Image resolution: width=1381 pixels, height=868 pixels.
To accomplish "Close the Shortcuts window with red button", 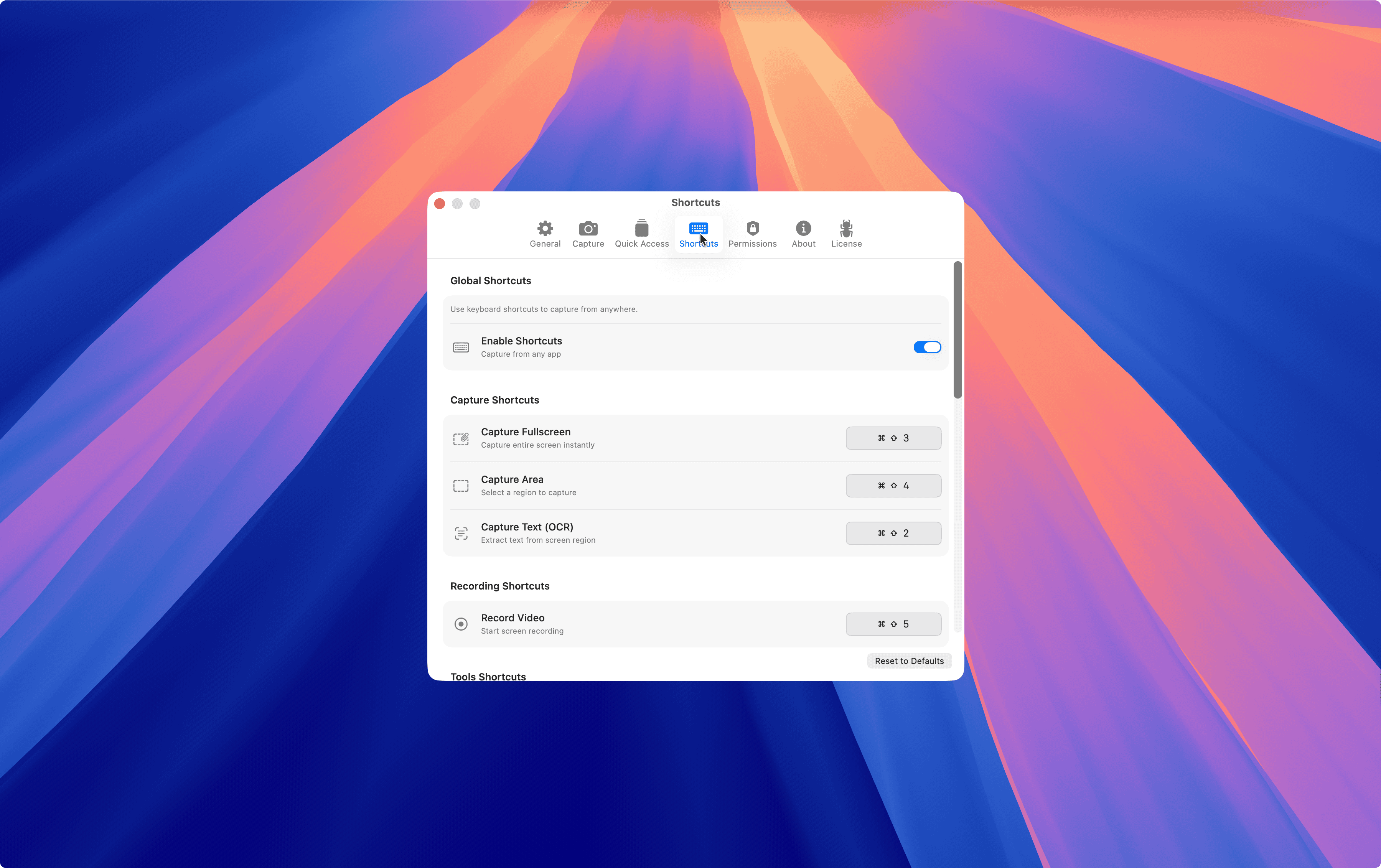I will 440,204.
